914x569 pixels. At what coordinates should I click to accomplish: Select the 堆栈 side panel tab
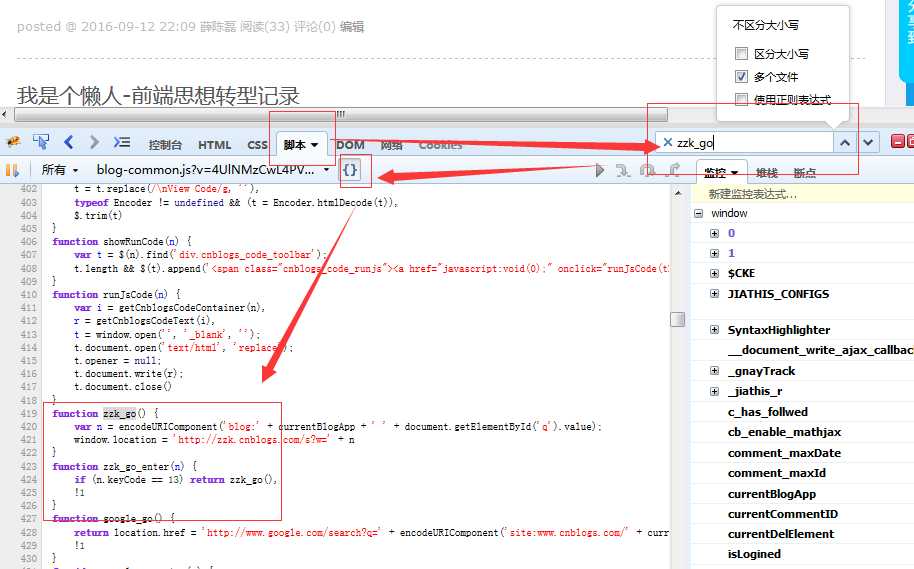coord(767,173)
